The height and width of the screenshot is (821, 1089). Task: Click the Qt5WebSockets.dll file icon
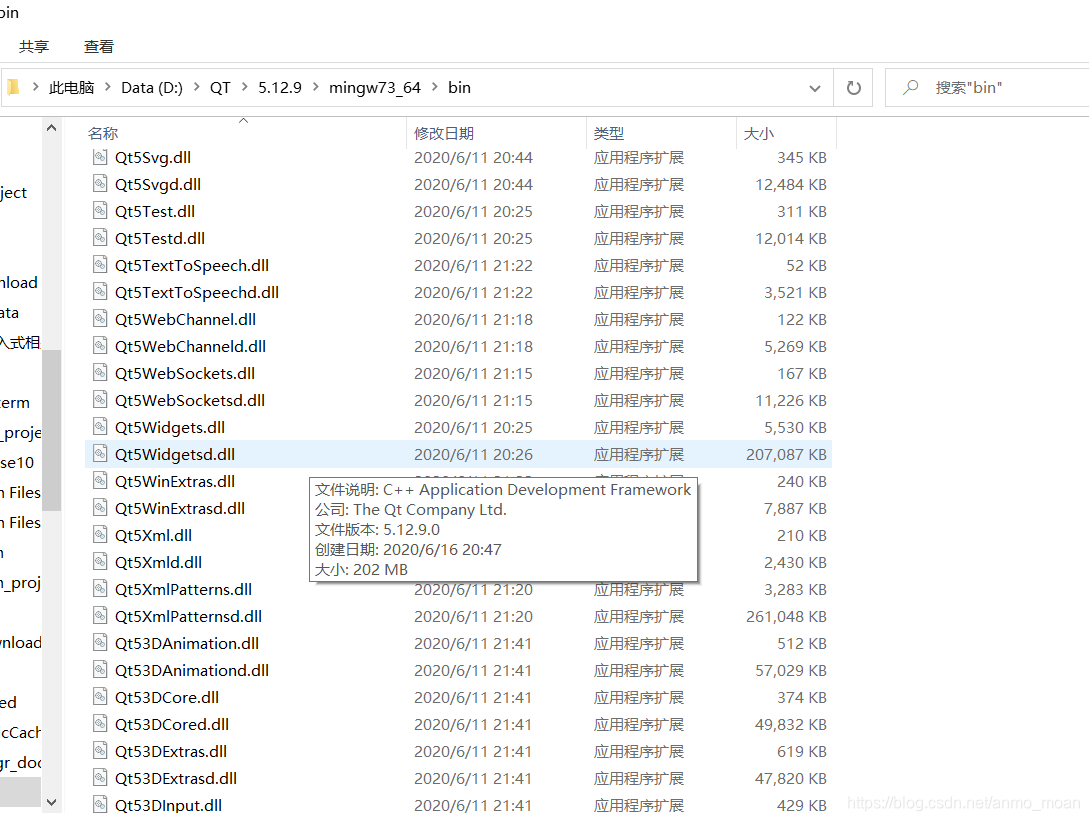click(x=100, y=373)
